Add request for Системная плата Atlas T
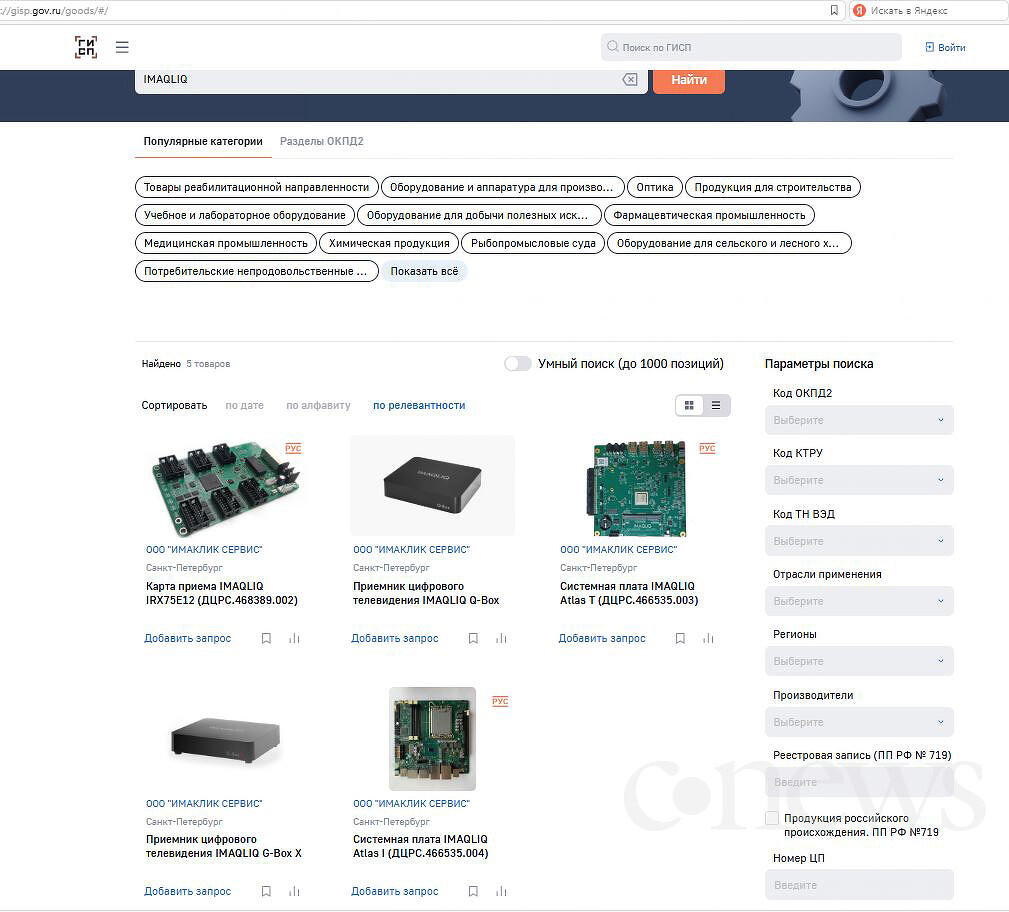 (602, 638)
